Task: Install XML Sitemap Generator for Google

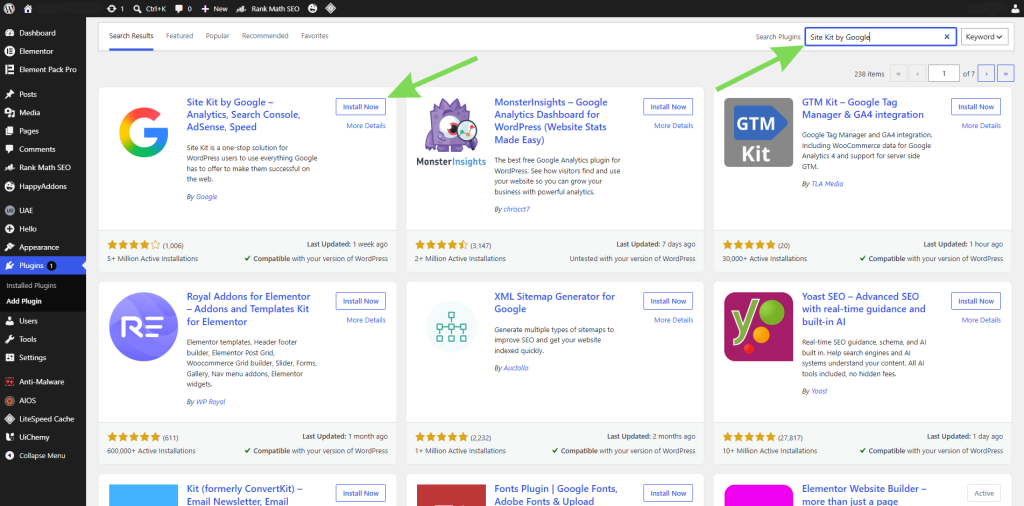Action: click(x=668, y=301)
